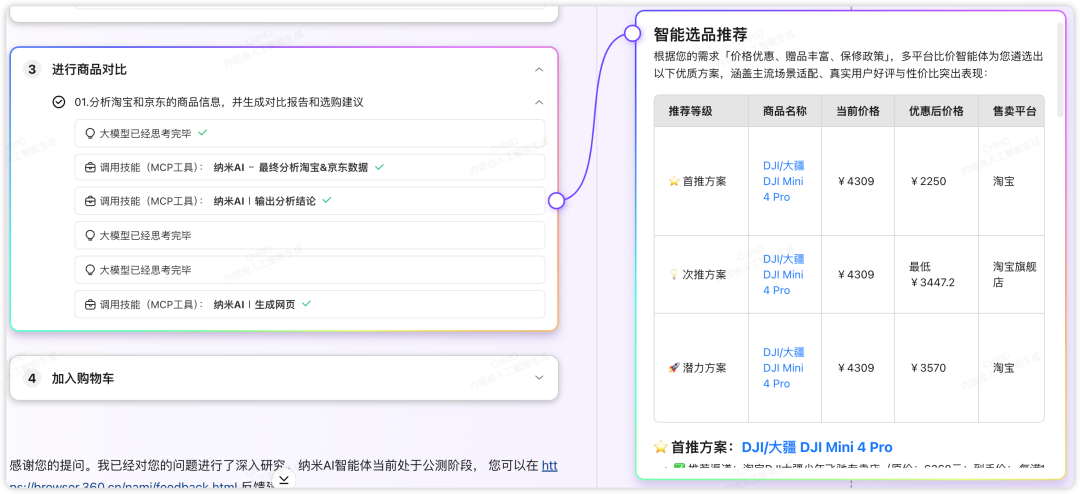Click the connector node beside 智能选品推荐 heading
Viewport: 1080px width, 494px height.
coord(632,33)
